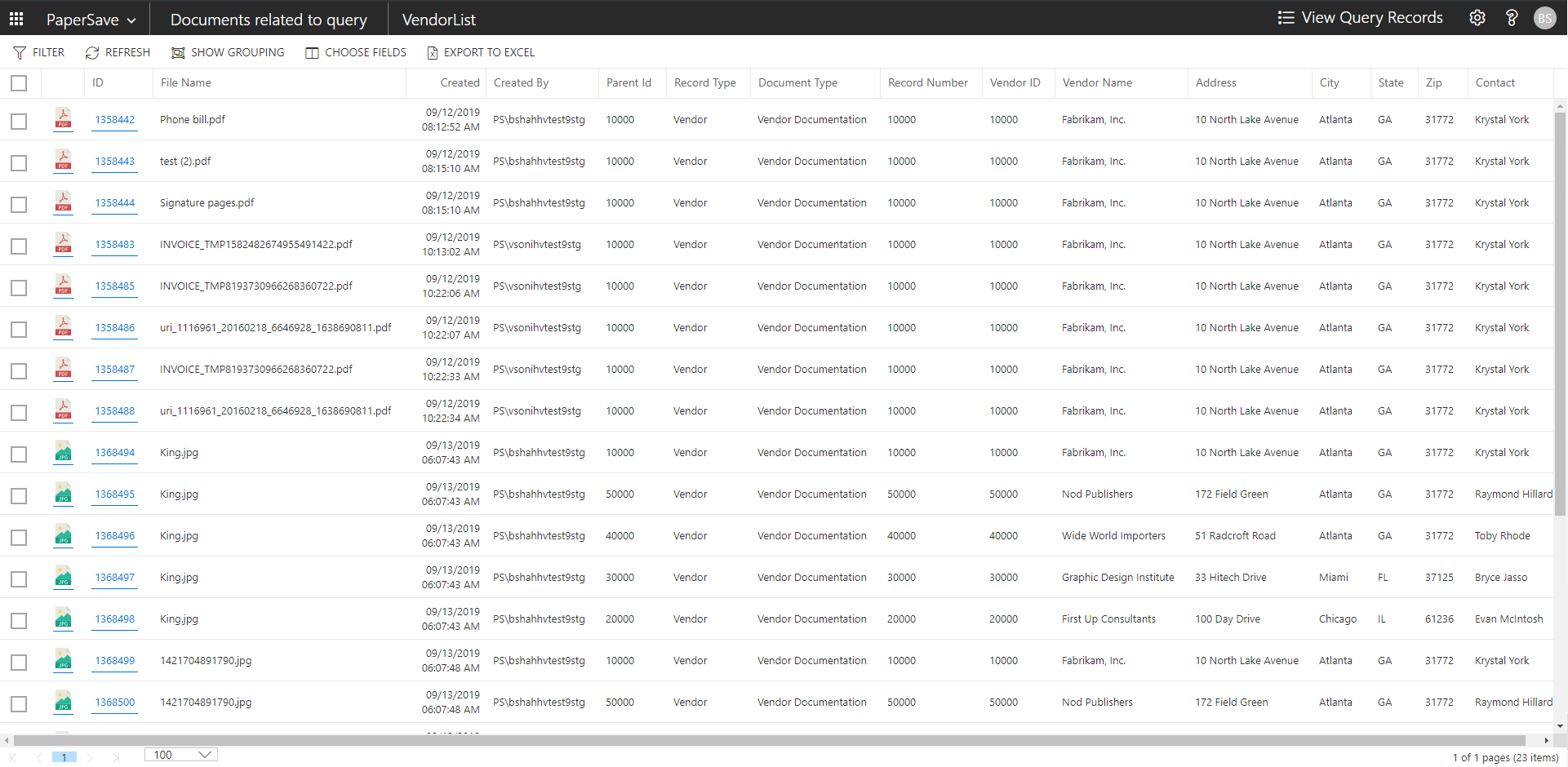The height and width of the screenshot is (767, 1568).
Task: Click the Filter funnel icon
Action: coord(20,53)
